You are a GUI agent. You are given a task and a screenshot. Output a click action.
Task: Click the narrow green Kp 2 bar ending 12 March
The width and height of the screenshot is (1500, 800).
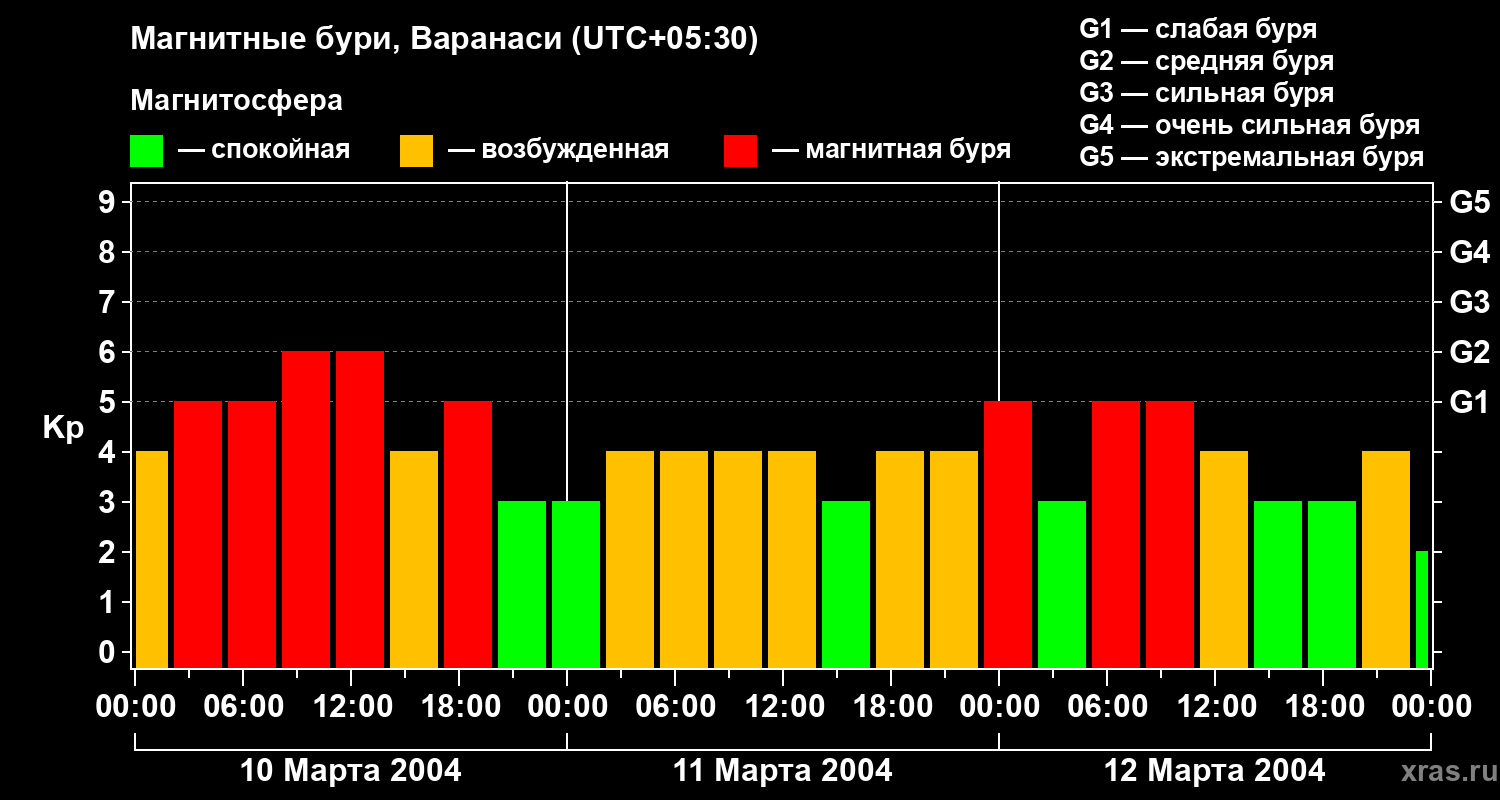pos(1422,609)
